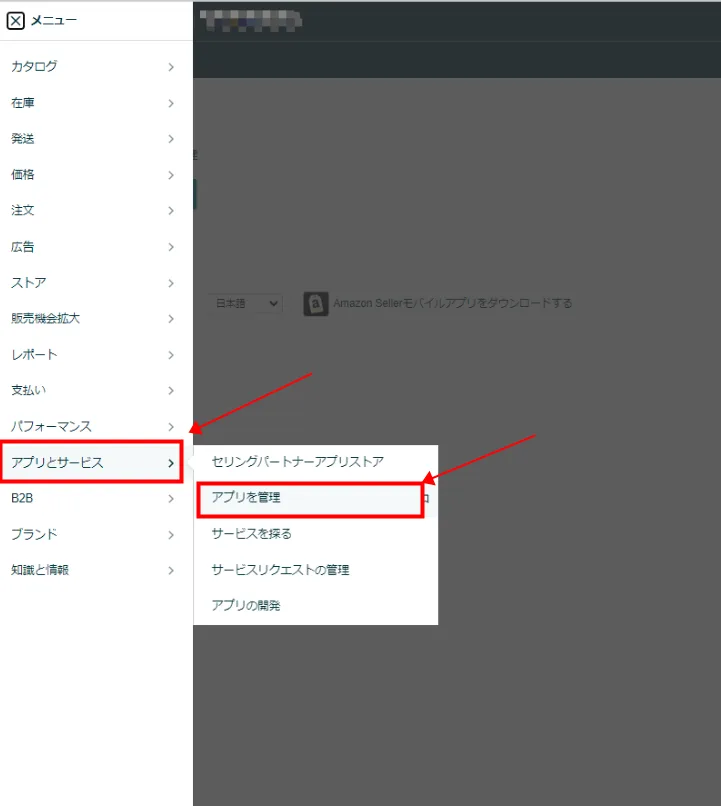The height and width of the screenshot is (806, 721).
Task: Expand the レポート chevron arrow
Action: coord(171,355)
